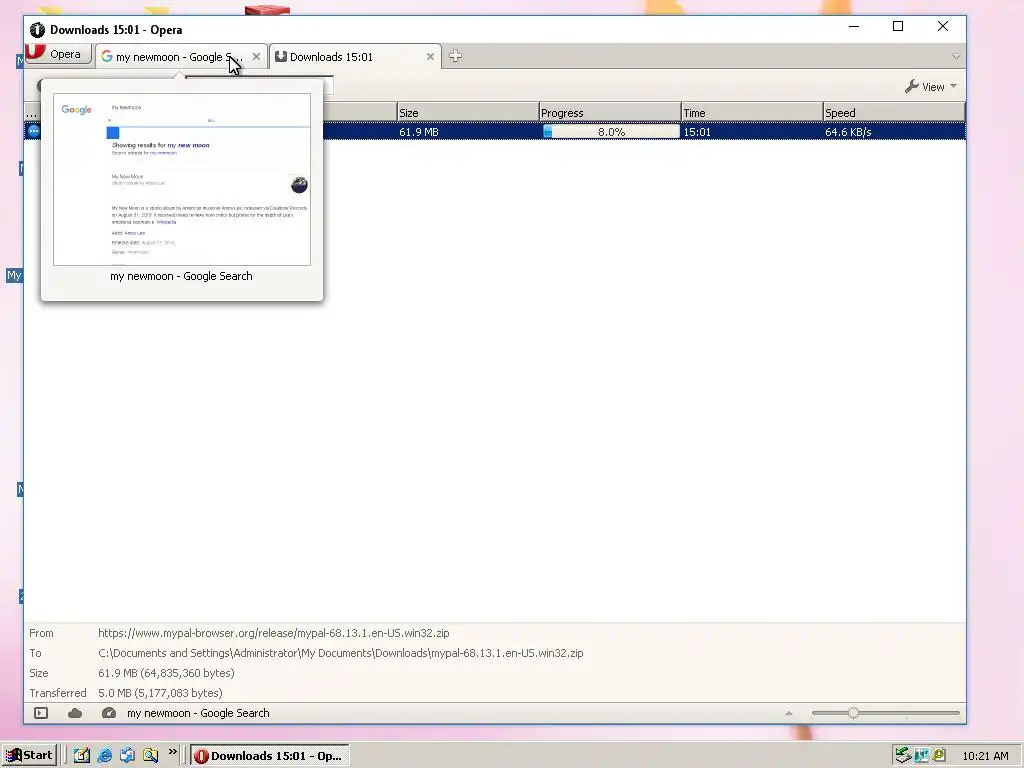Launch the notepad quick launch icon
The height and width of the screenshot is (768, 1024).
[x=82, y=756]
